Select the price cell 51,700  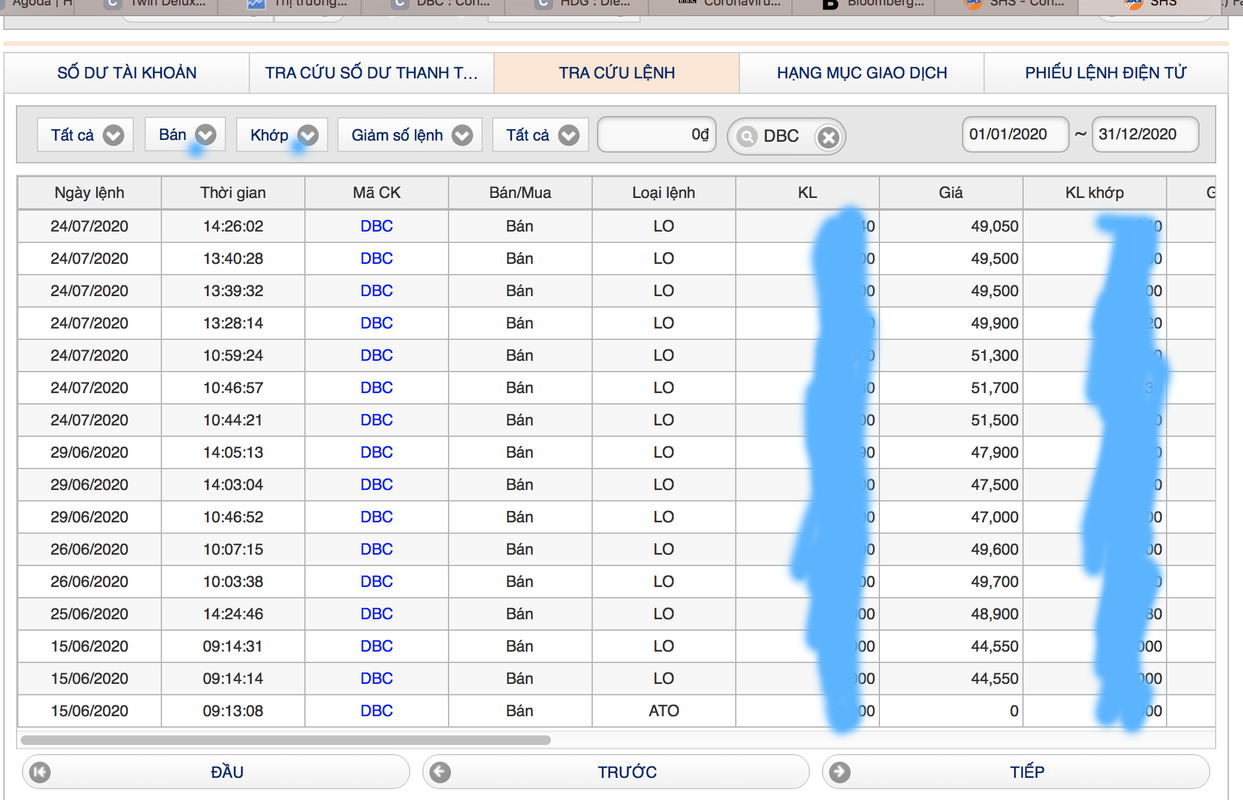(951, 387)
